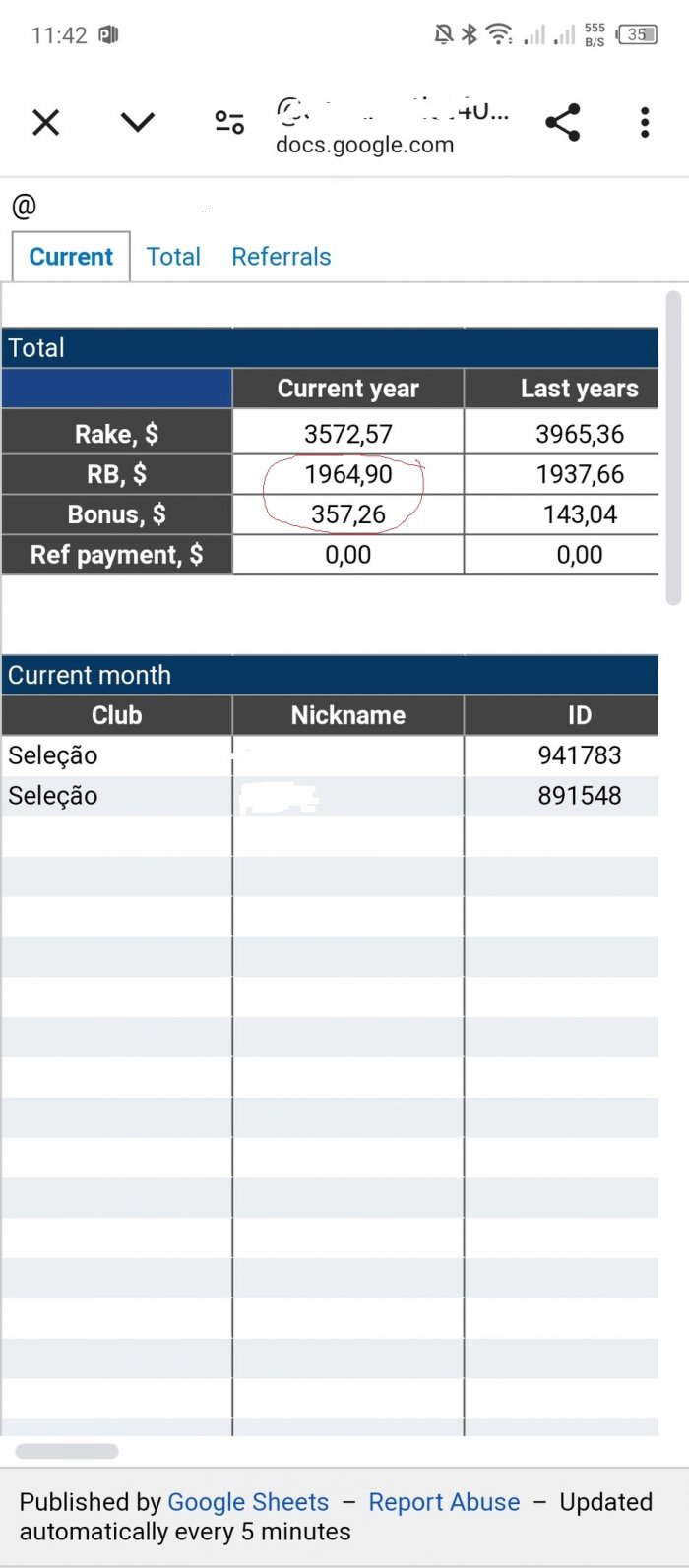Tap the Bluetooth status icon
This screenshot has width=689, height=1568.
pos(470,35)
